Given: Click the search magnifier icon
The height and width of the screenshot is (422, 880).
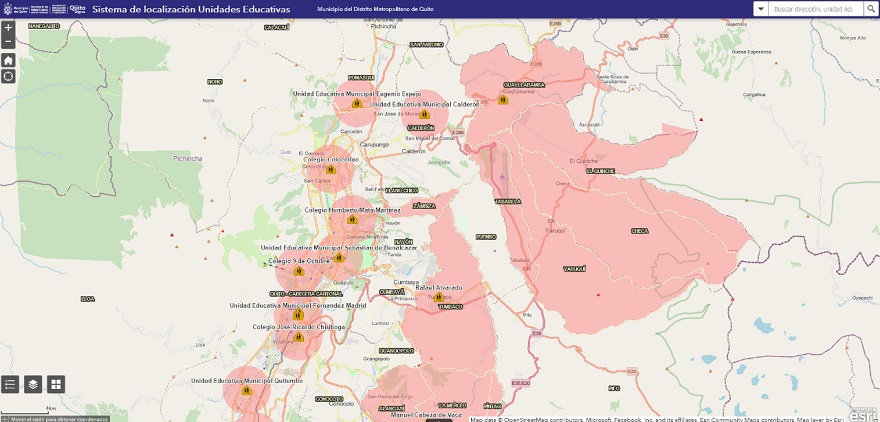Looking at the screenshot, I should click(x=870, y=9).
